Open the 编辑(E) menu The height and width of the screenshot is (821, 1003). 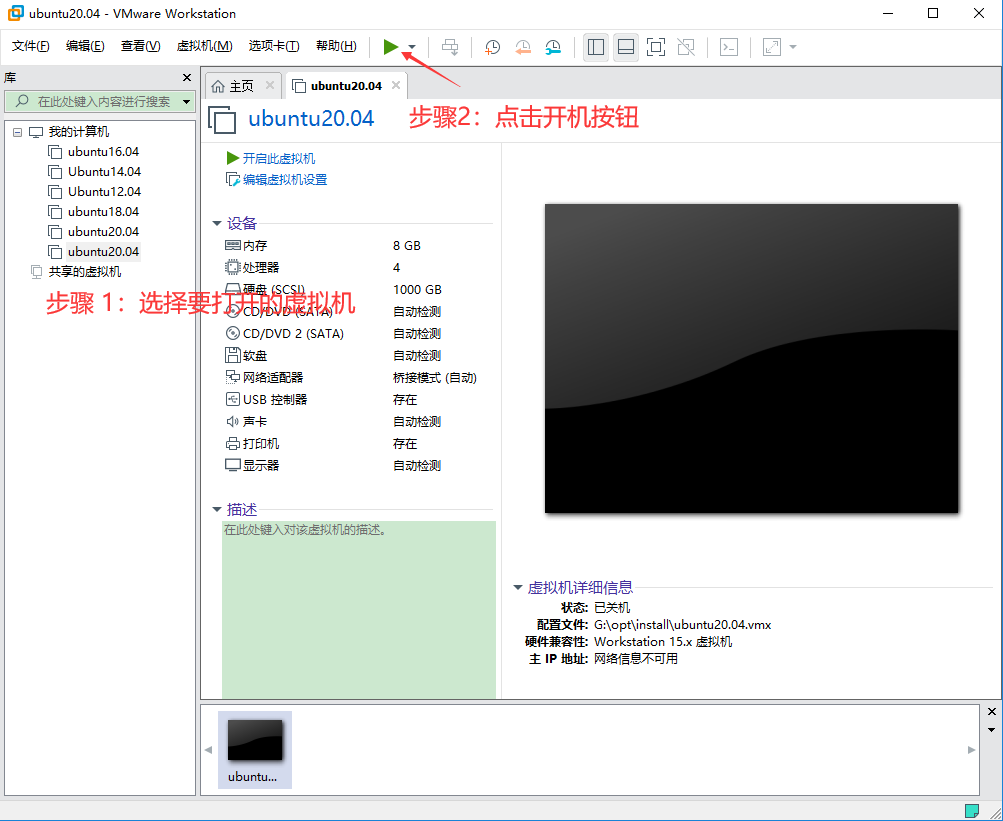(x=85, y=46)
